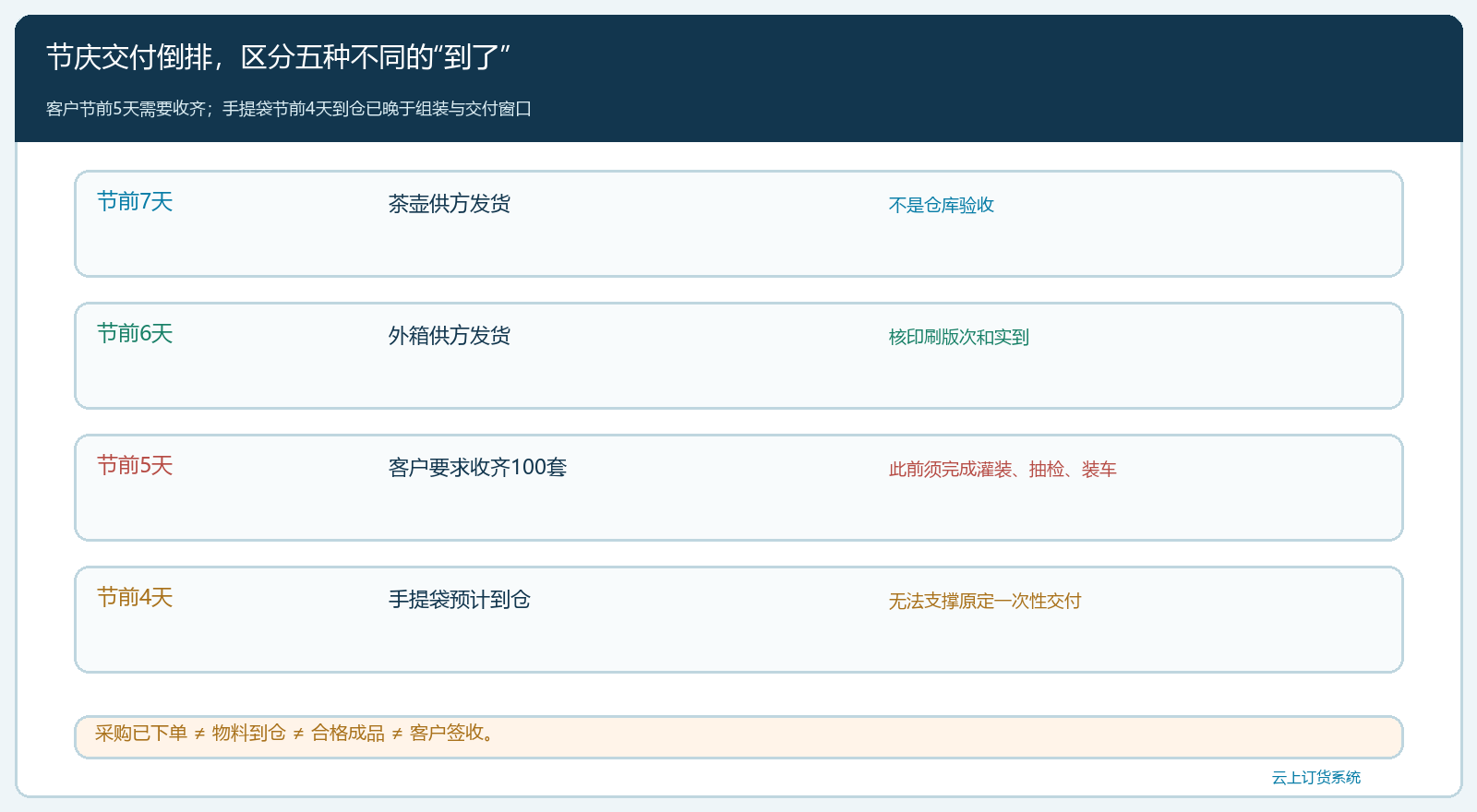The height and width of the screenshot is (812, 1477).
Task: Click the summary line 采购已下单 ≠ 物料到仓
Action: (x=297, y=734)
